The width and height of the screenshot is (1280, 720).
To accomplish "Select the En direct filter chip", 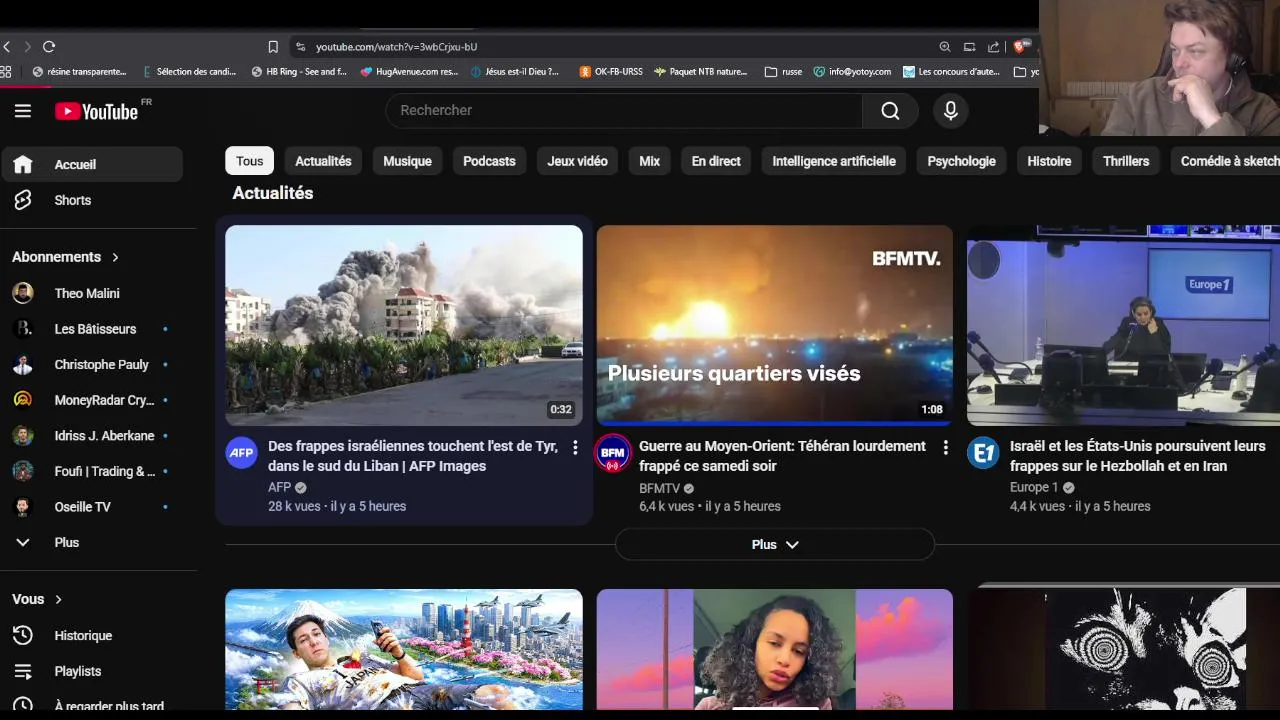I will (716, 161).
